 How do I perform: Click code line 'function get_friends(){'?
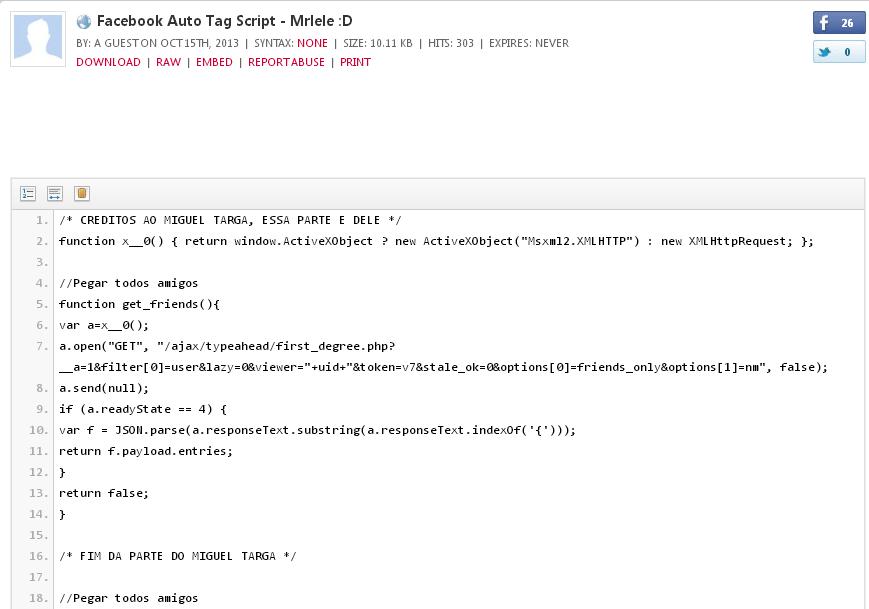139,304
